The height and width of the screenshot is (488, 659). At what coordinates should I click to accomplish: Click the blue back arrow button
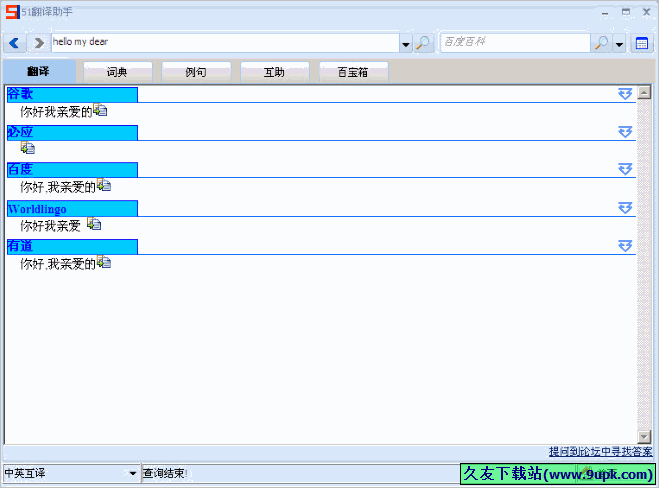[x=15, y=43]
